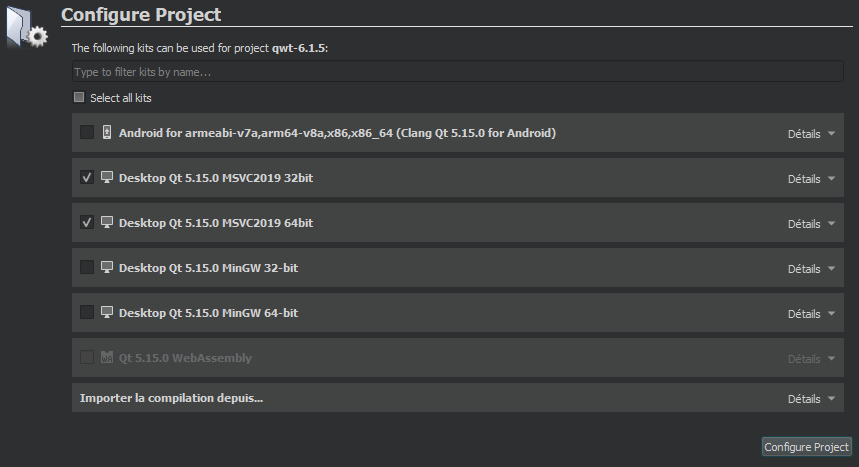
Task: Check Desktop Qt 5.15.0 MinGW 64-bit kit
Action: pos(87,312)
